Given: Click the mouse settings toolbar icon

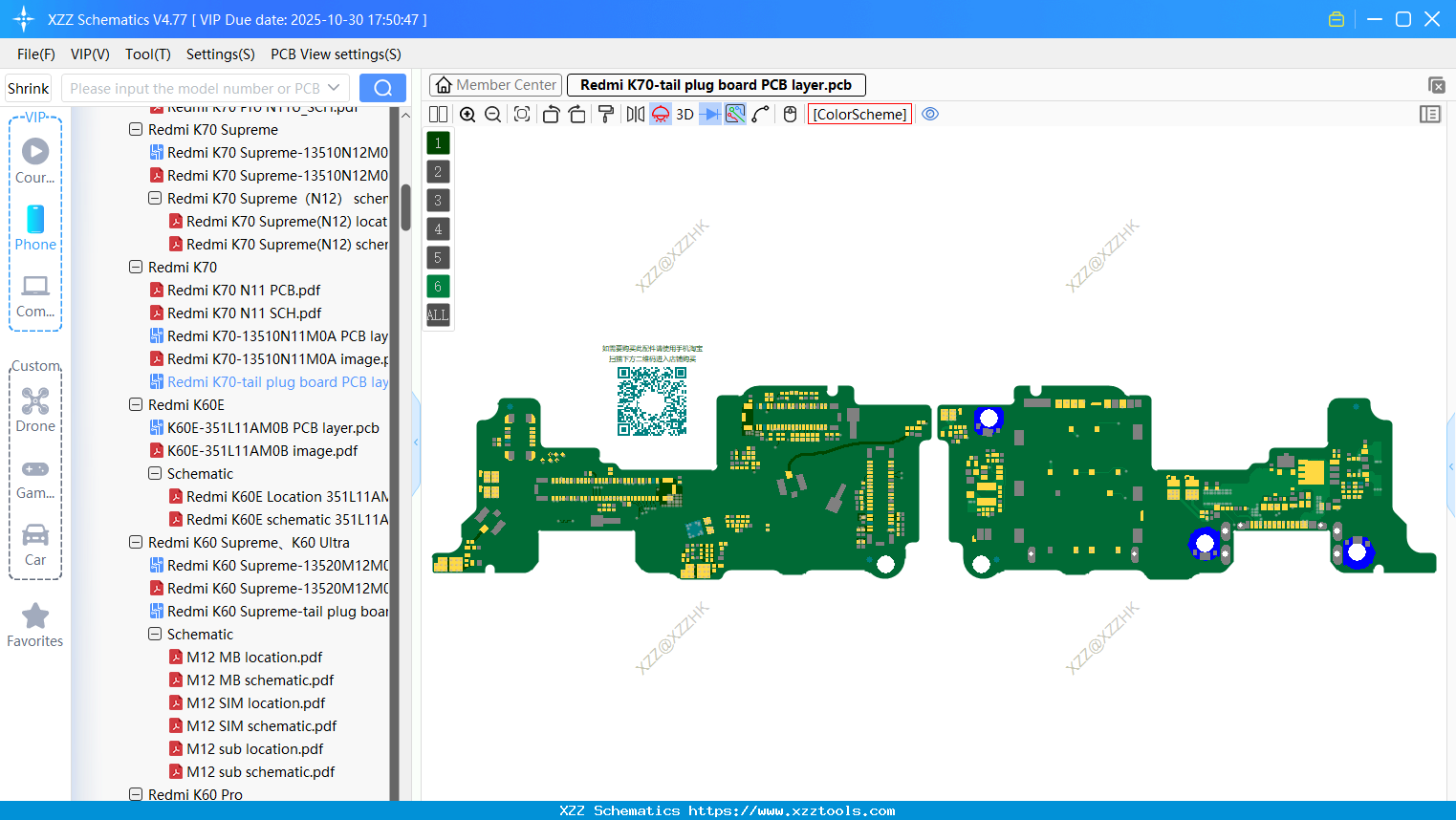Looking at the screenshot, I should pos(789,114).
